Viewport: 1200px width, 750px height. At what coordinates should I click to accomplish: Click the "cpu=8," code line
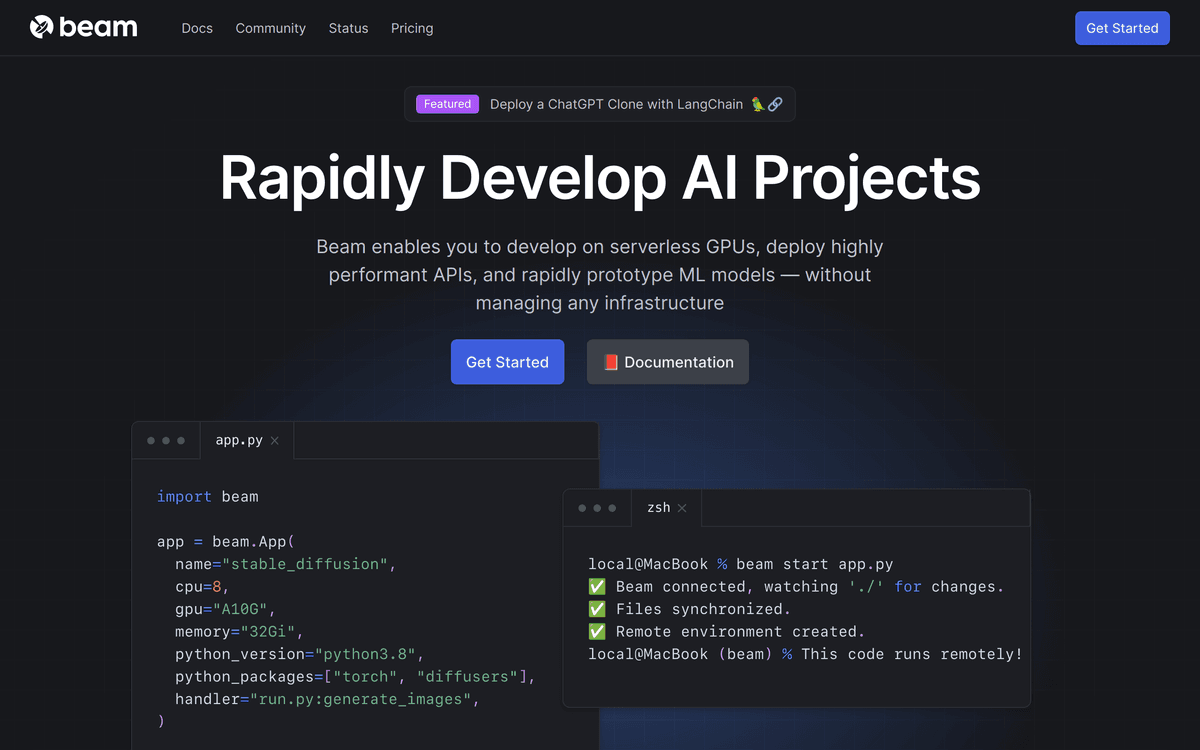coord(203,586)
